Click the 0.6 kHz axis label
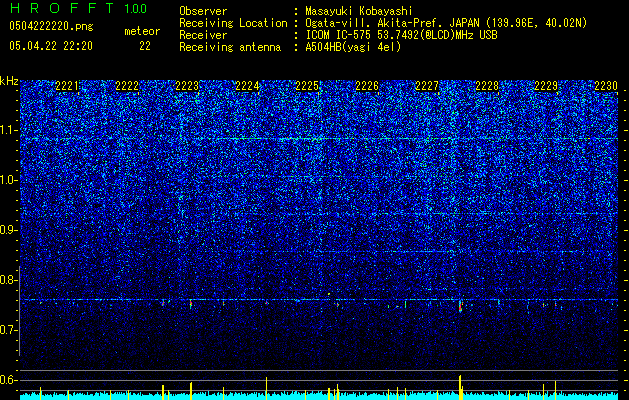629x400 pixels. pyautogui.click(x=9, y=380)
